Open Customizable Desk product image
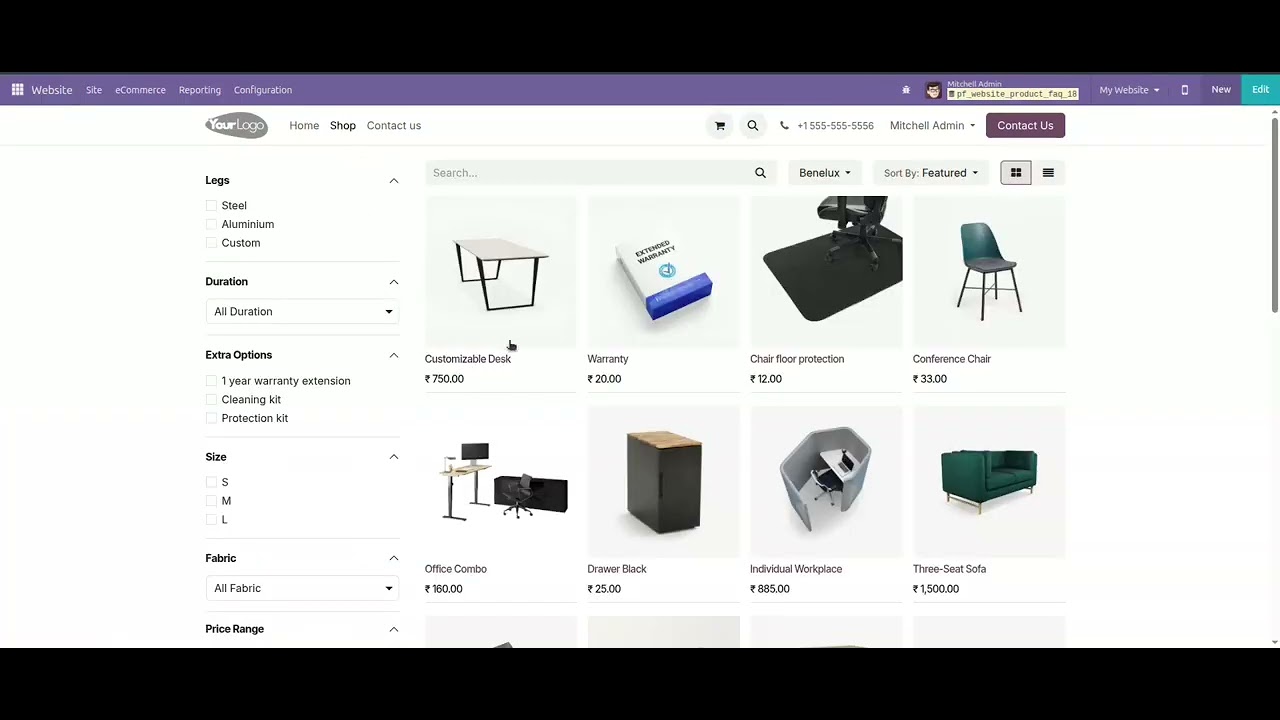This screenshot has height=720, width=1280. pyautogui.click(x=501, y=272)
